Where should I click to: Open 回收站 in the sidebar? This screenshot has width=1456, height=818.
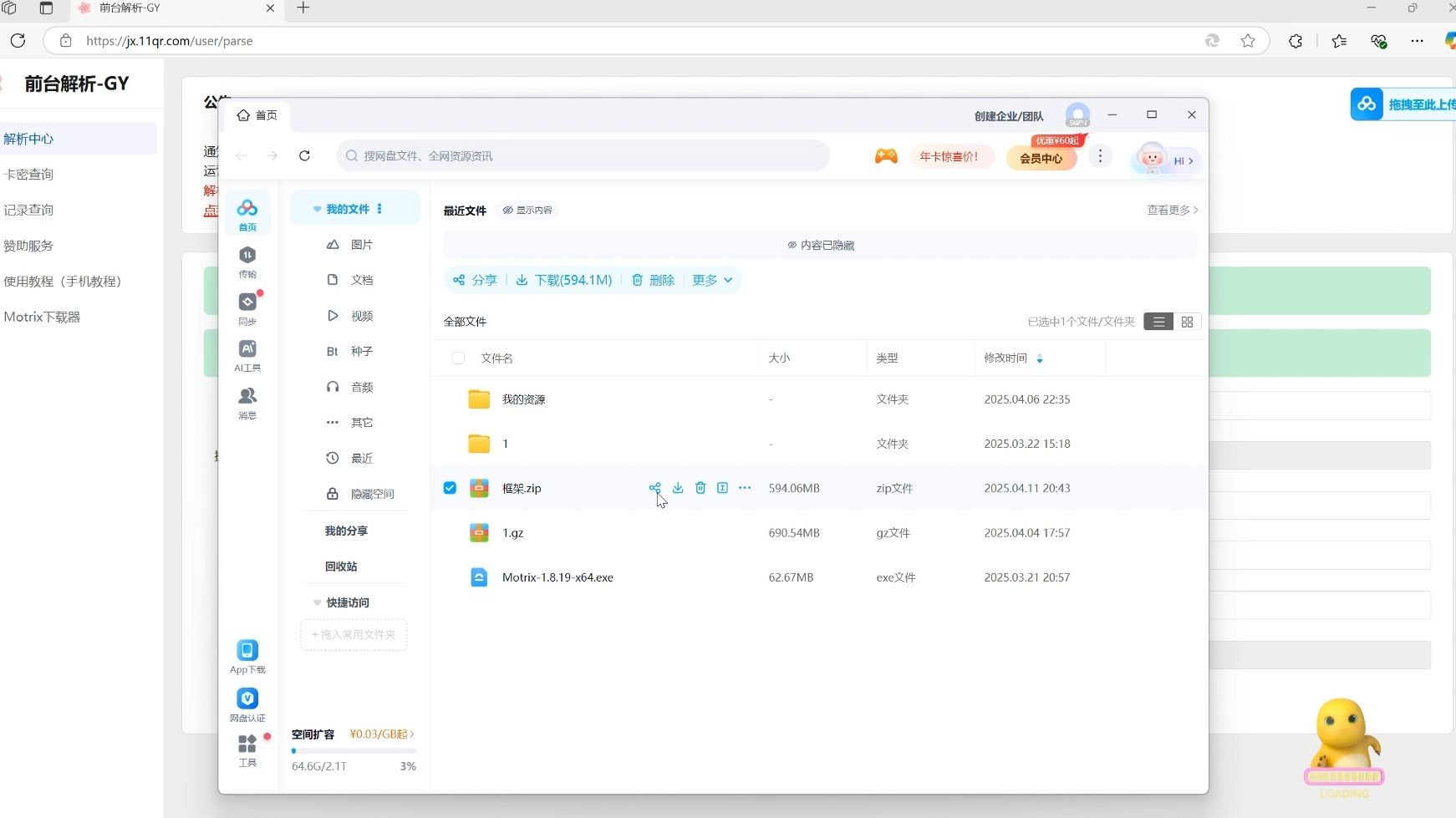[341, 567]
